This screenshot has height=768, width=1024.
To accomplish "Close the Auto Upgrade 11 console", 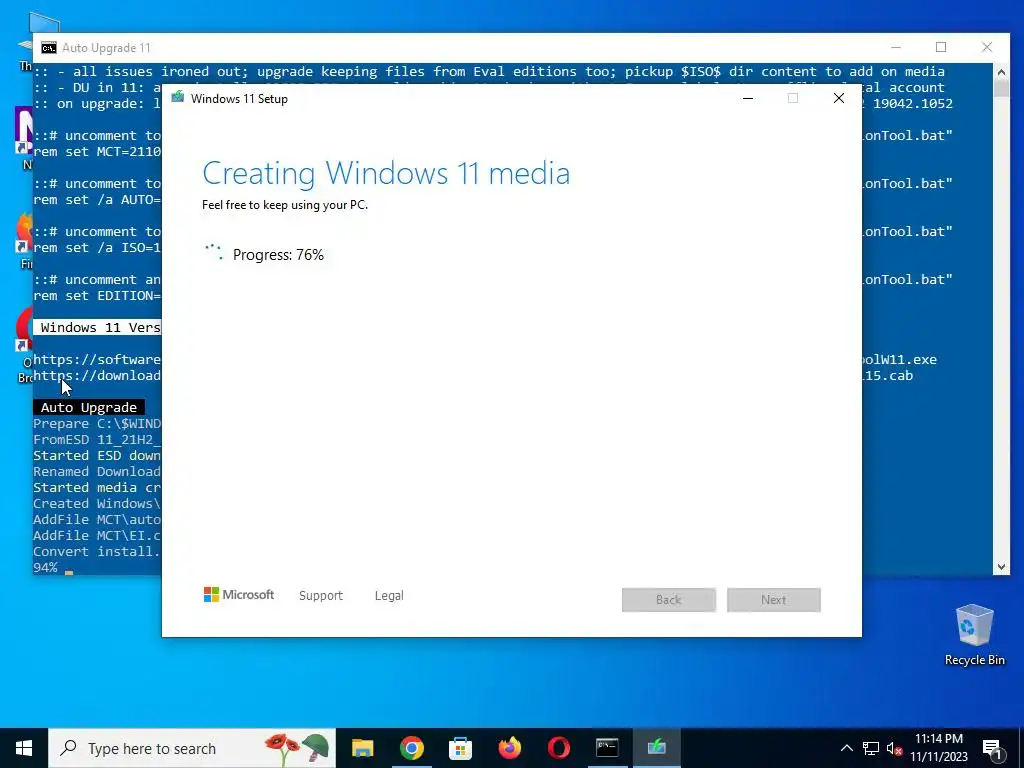I will tap(987, 47).
